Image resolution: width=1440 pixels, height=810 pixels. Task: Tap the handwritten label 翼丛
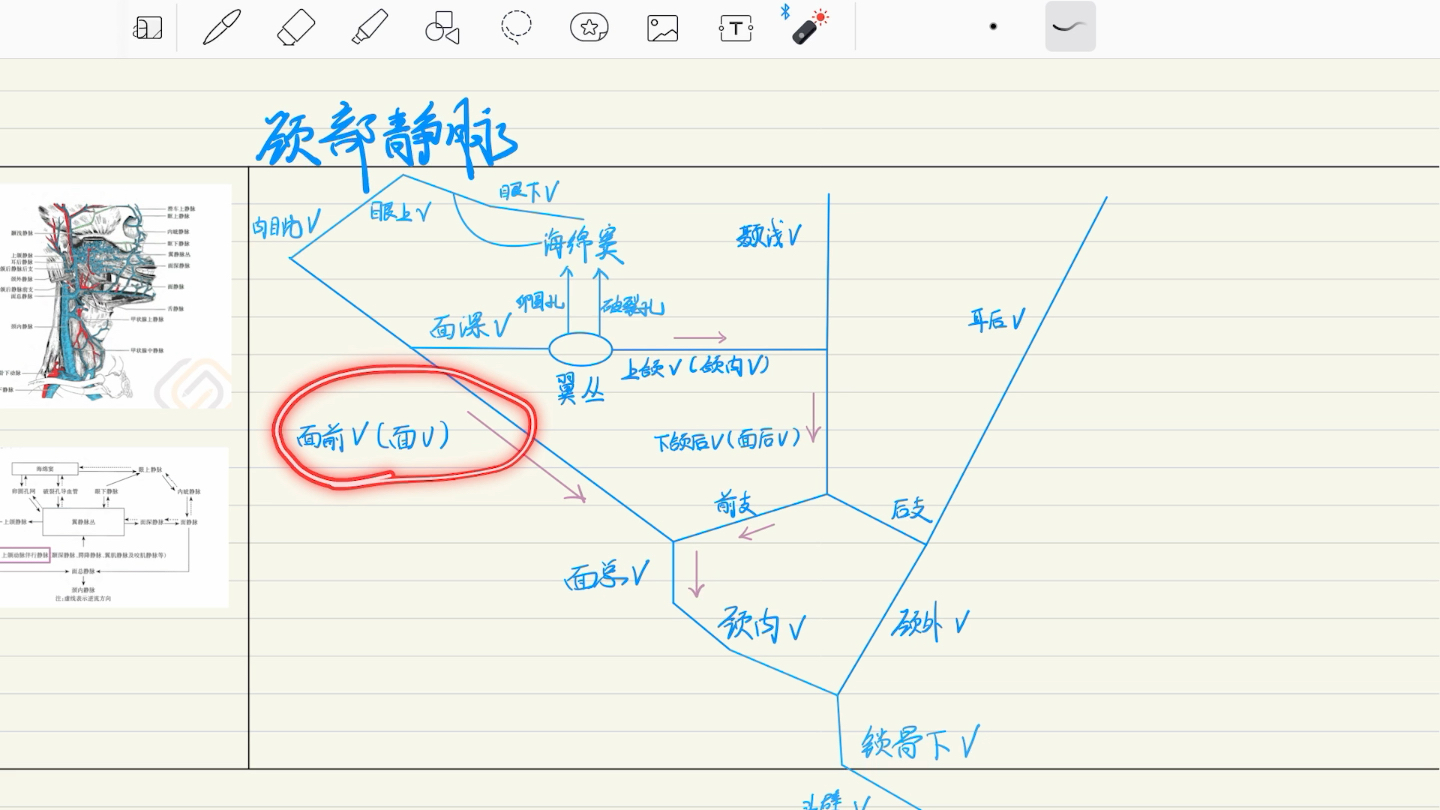[x=580, y=388]
